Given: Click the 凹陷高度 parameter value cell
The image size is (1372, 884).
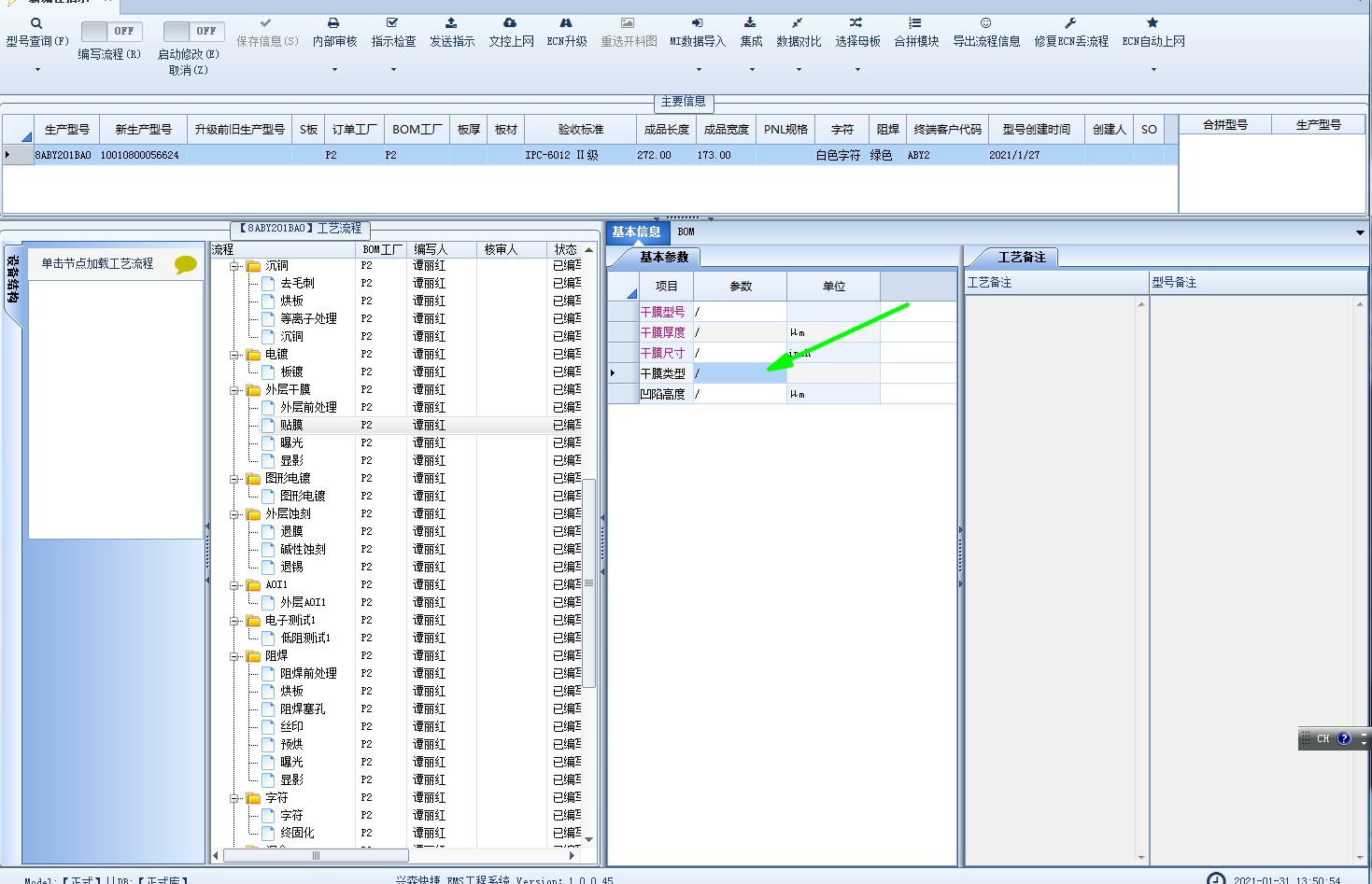Looking at the screenshot, I should coord(740,394).
